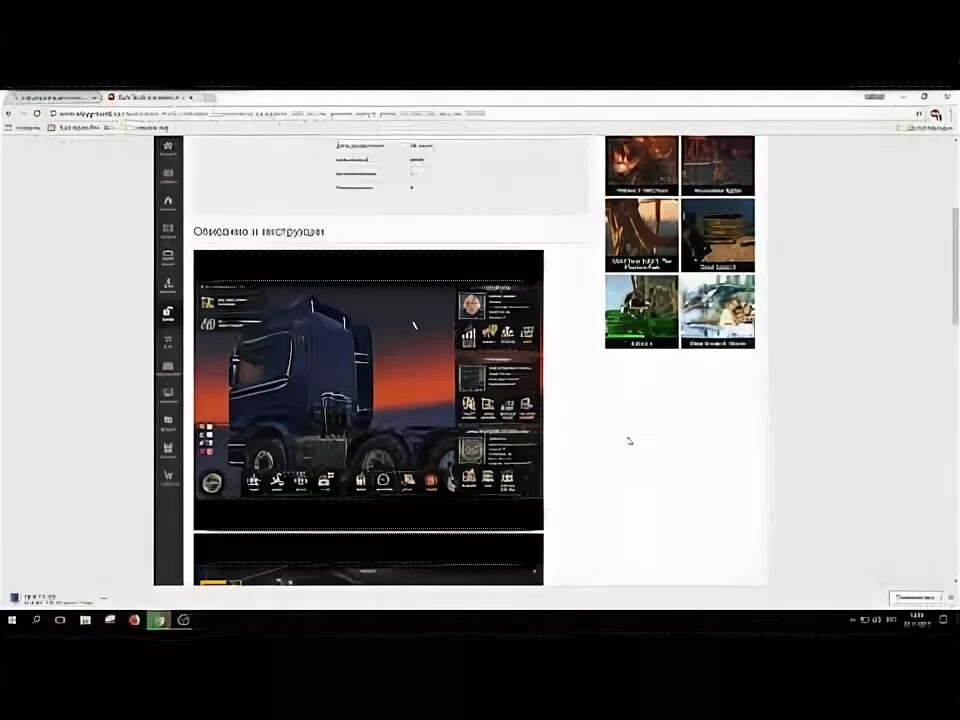Viewport: 960px width, 720px height.
Task: Open the red browser menu icon beside address bar
Action: pyautogui.click(x=935, y=114)
